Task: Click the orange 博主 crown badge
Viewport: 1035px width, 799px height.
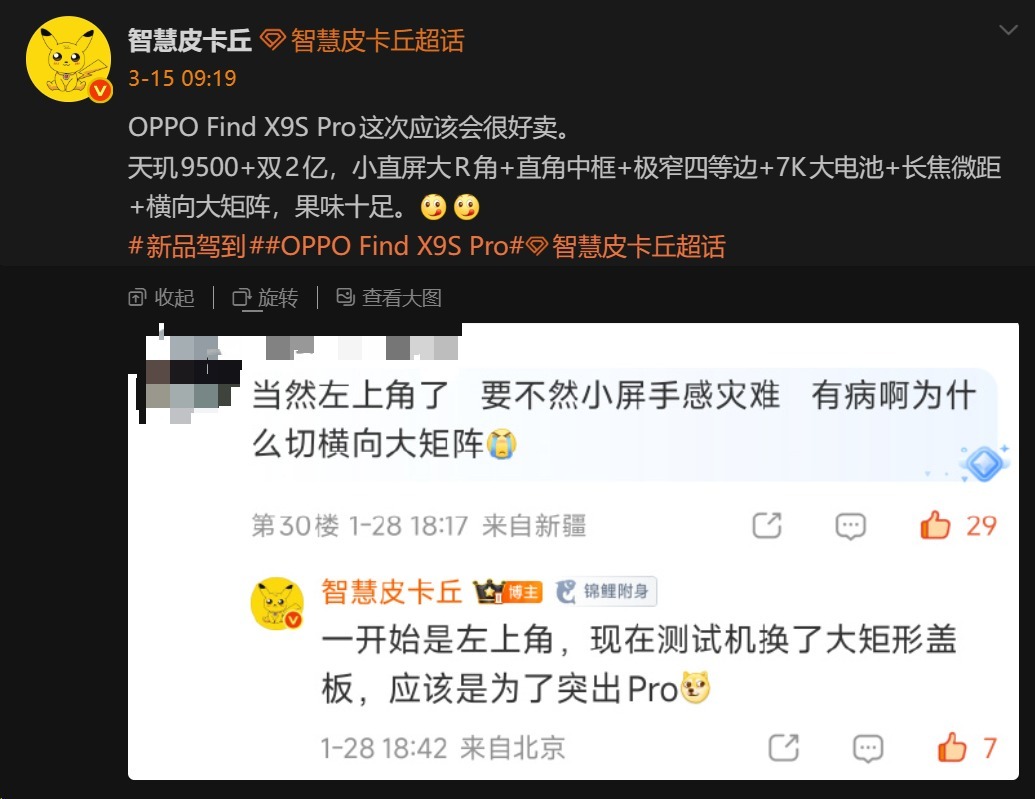Action: (x=508, y=592)
